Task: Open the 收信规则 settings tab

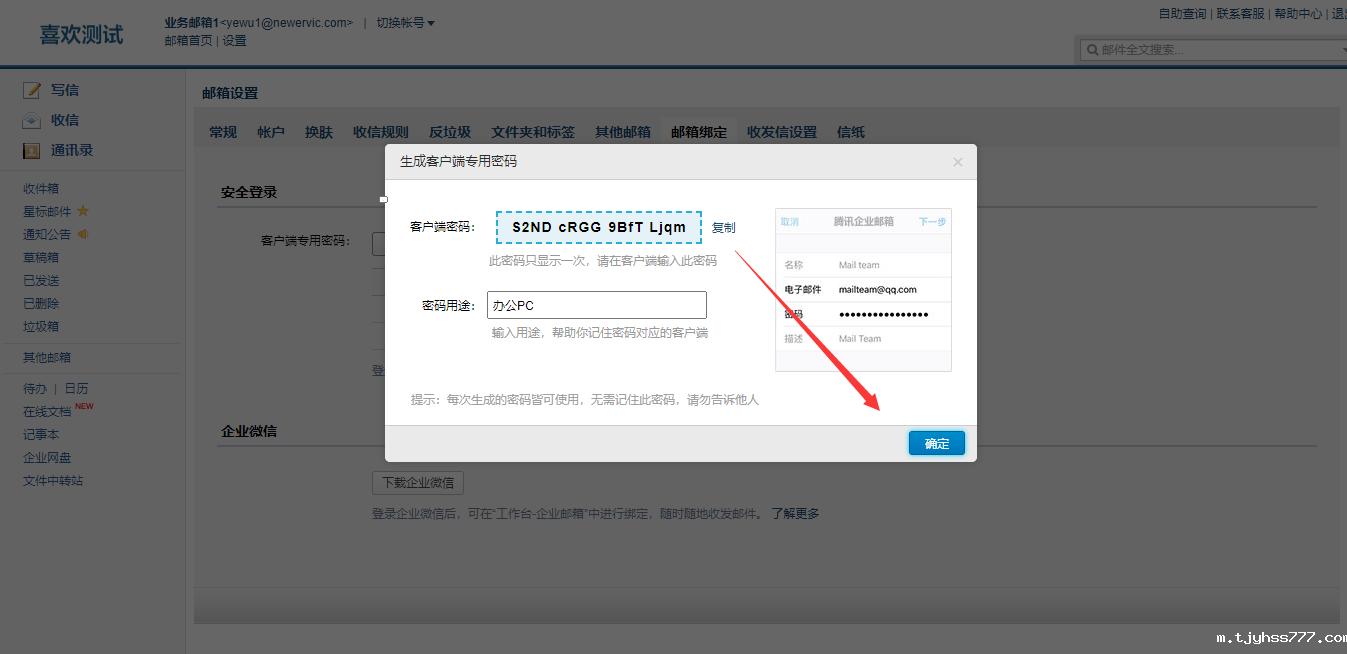Action: [x=381, y=132]
